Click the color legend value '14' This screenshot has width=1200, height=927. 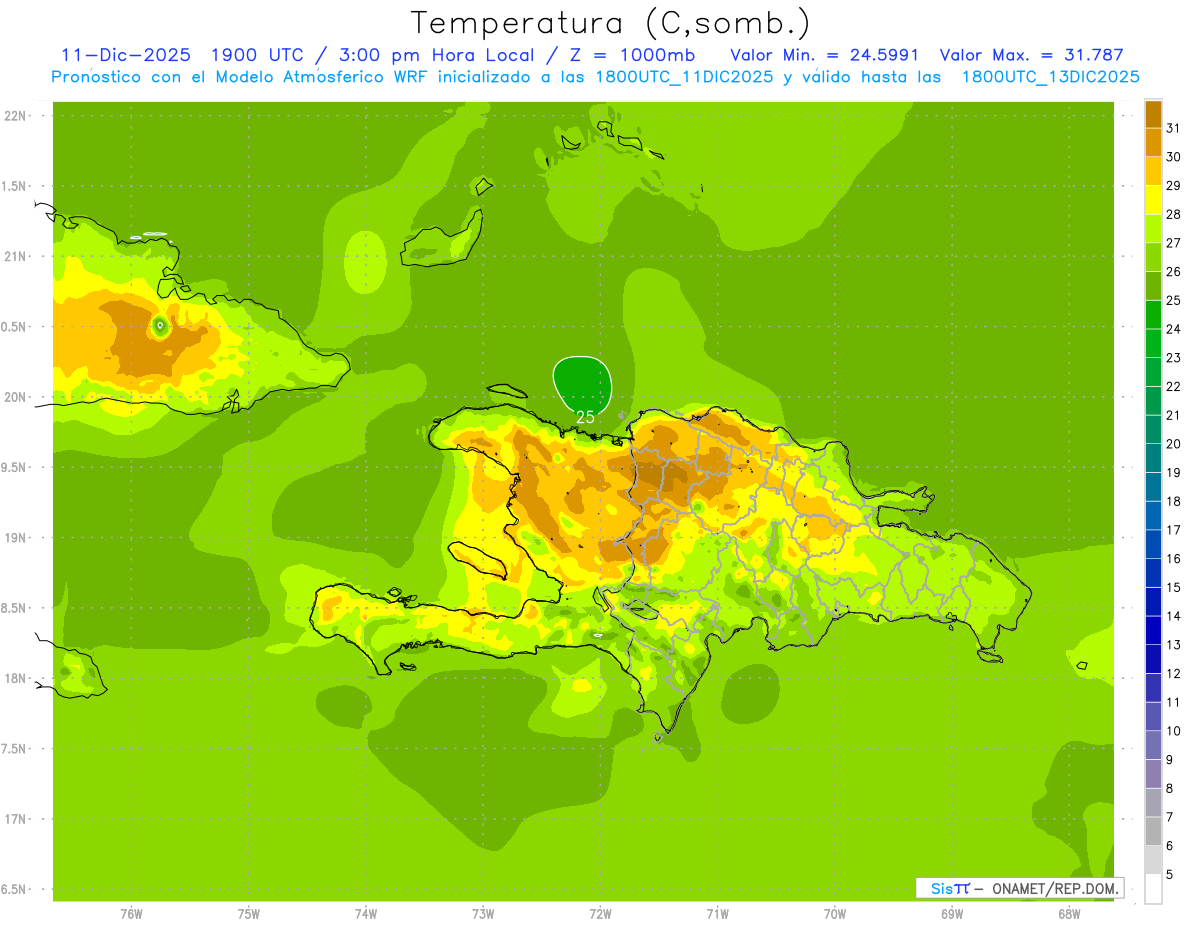[x=1174, y=616]
